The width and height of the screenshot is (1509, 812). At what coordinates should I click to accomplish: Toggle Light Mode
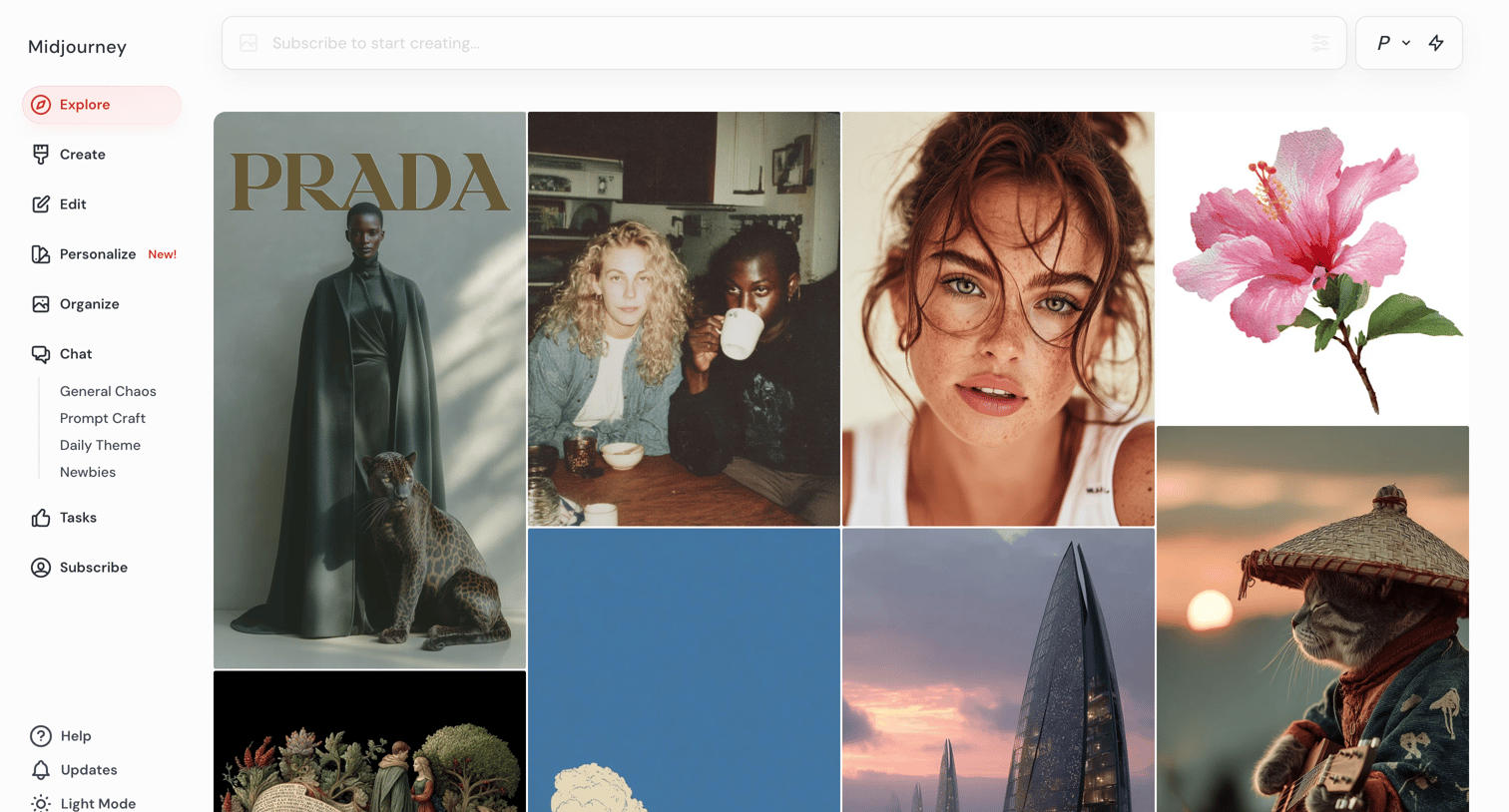(98, 804)
